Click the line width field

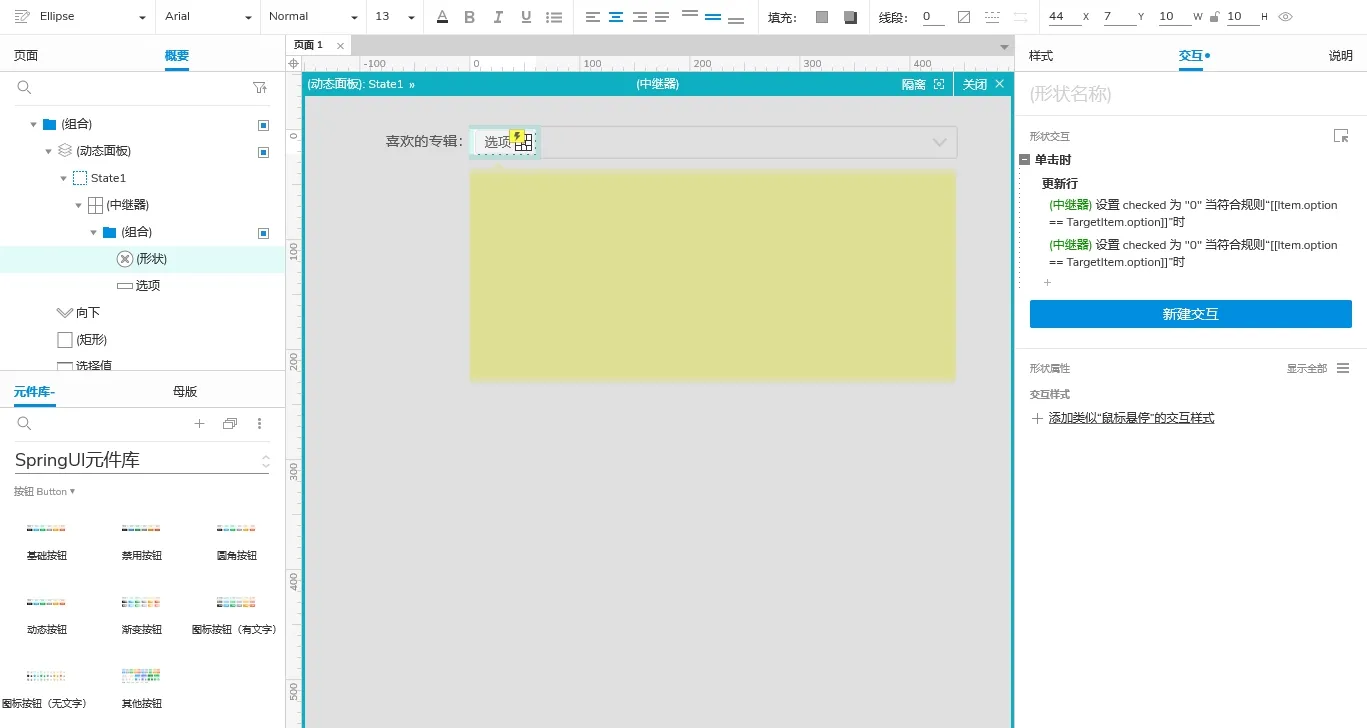(931, 17)
